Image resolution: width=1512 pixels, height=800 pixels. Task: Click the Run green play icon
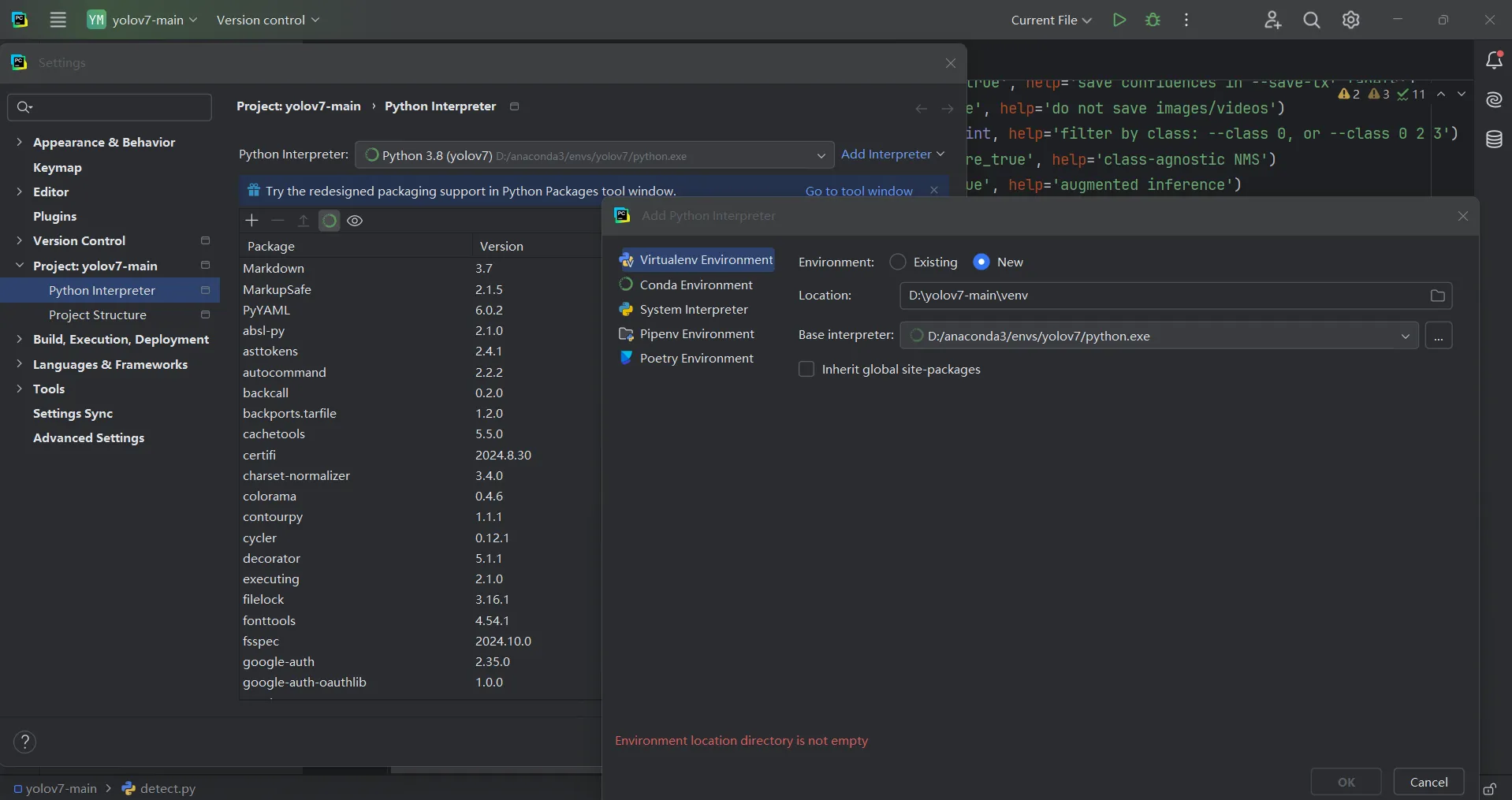(x=1119, y=20)
